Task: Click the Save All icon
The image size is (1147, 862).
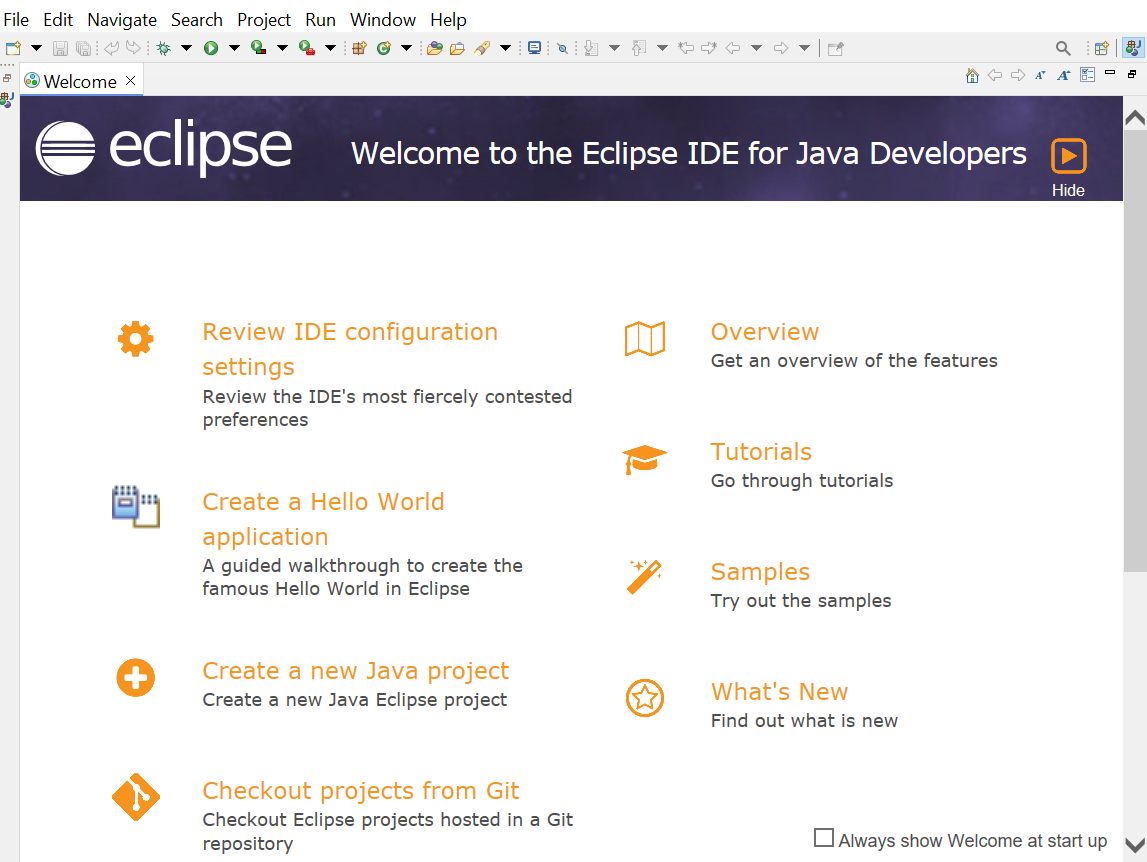Action: [83, 48]
